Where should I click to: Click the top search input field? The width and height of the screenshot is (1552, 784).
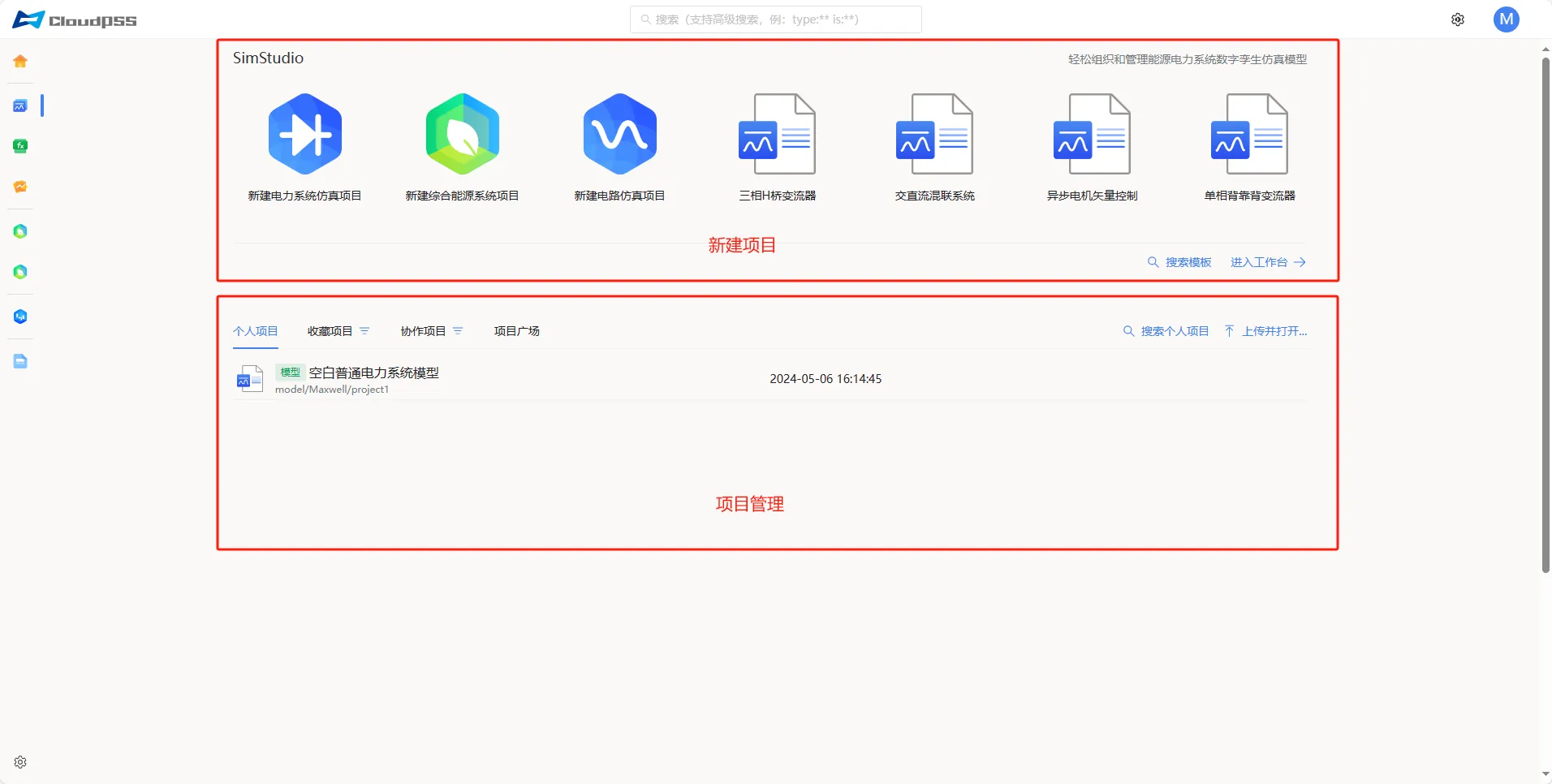click(775, 19)
